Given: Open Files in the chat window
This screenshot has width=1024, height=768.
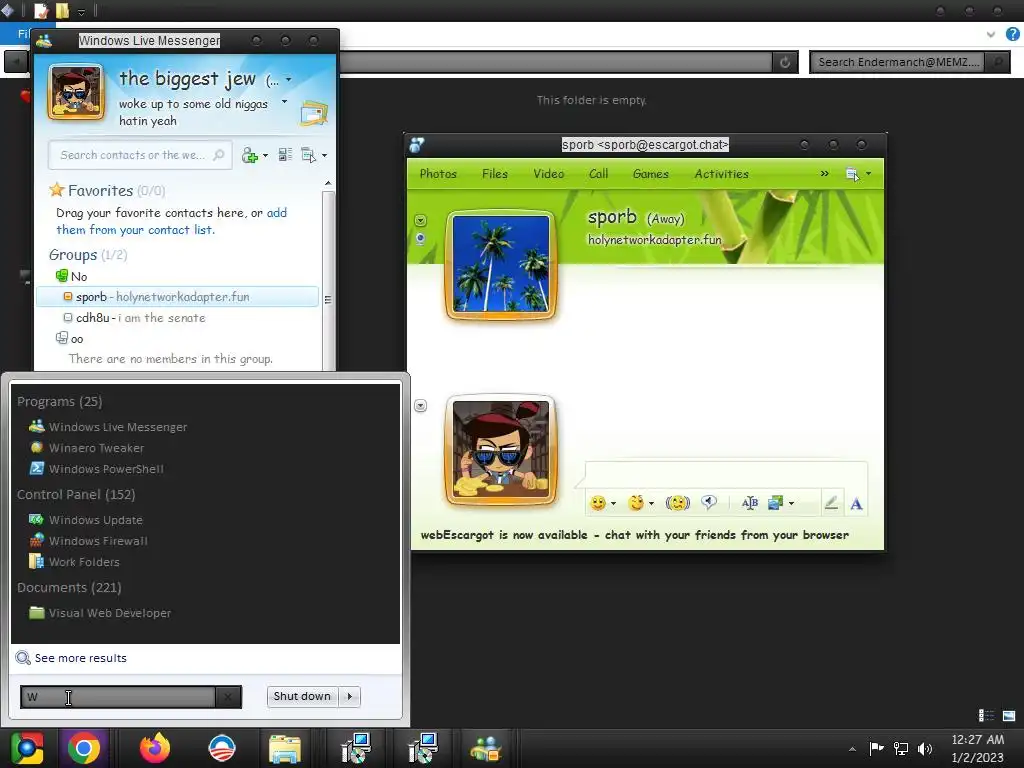Looking at the screenshot, I should 494,174.
